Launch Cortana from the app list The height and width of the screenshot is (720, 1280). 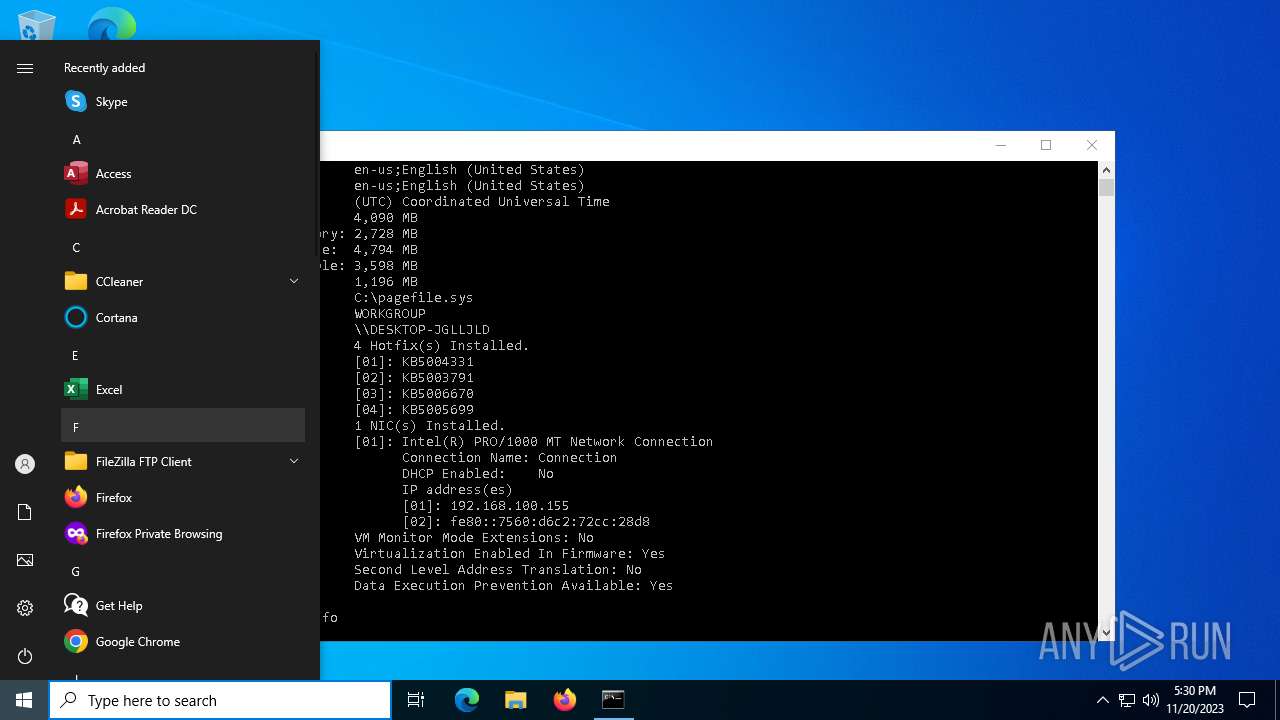[183, 318]
